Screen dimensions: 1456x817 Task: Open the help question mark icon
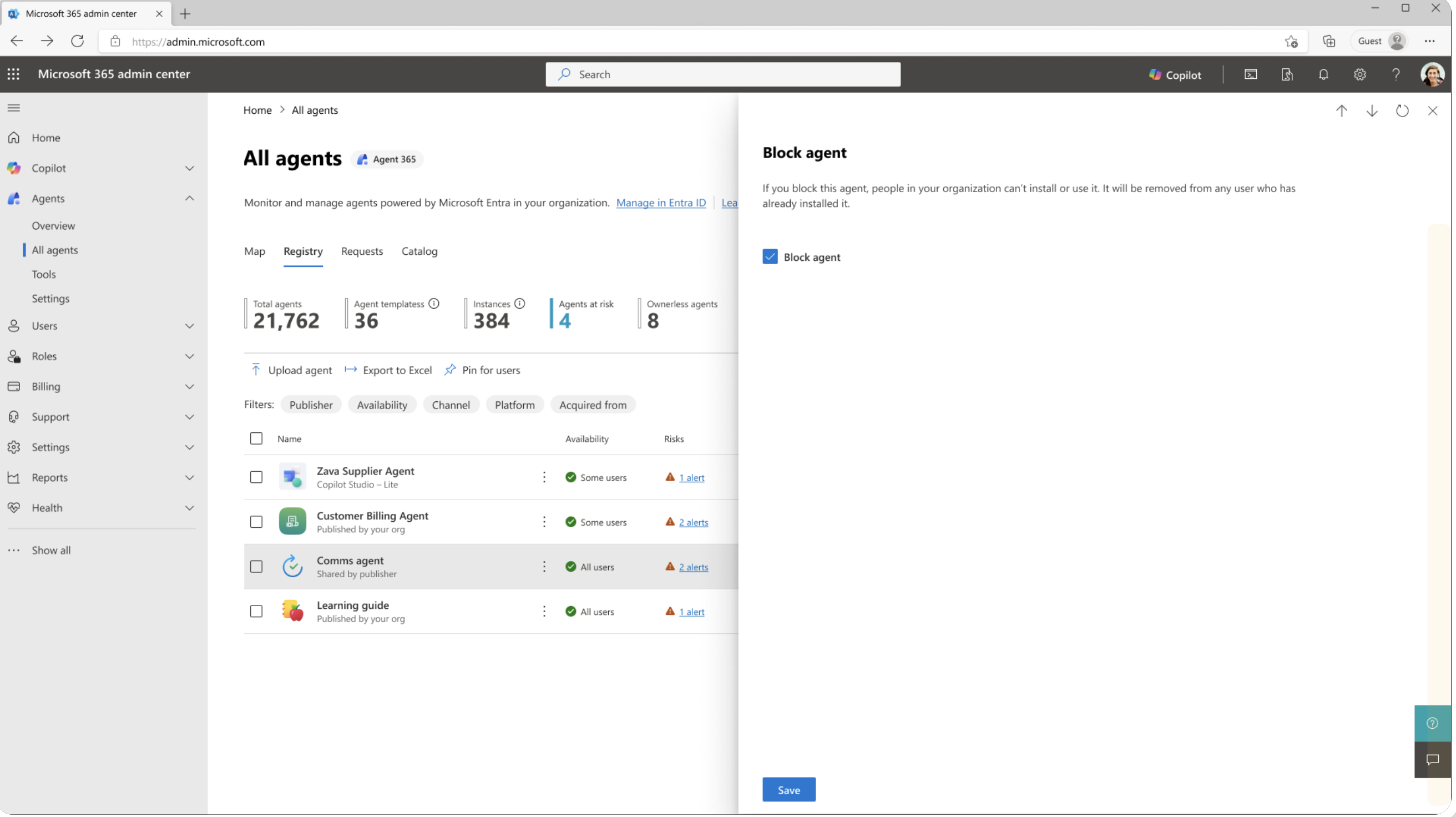tap(1396, 74)
